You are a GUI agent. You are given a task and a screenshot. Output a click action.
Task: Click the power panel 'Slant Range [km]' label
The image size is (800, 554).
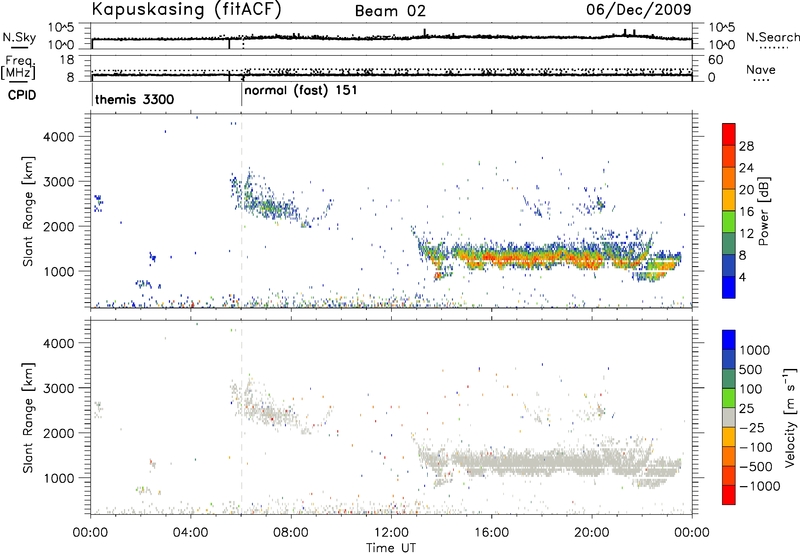click(28, 211)
